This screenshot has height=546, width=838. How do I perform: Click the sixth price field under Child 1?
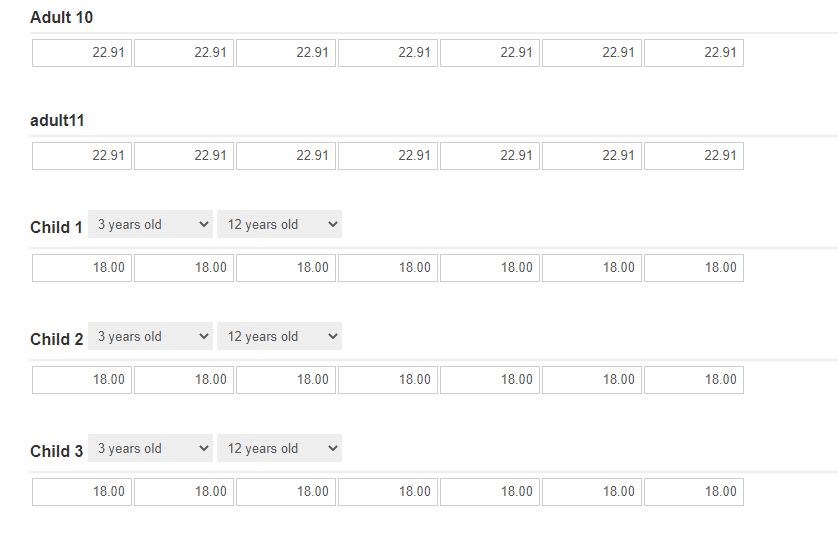(592, 268)
